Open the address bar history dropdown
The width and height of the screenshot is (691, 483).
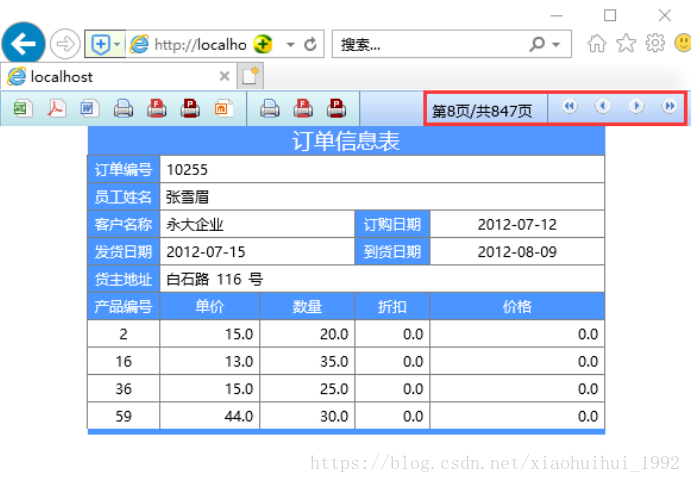tap(290, 44)
